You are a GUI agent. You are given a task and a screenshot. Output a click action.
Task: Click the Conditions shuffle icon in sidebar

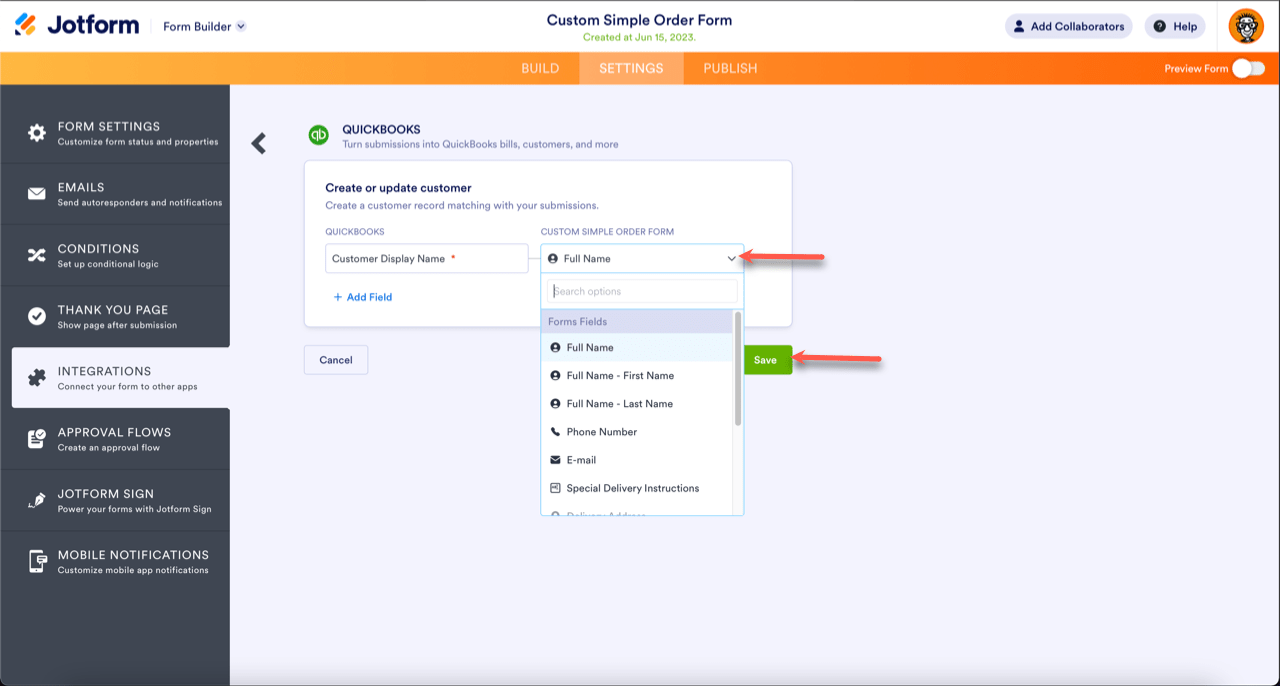tap(37, 255)
